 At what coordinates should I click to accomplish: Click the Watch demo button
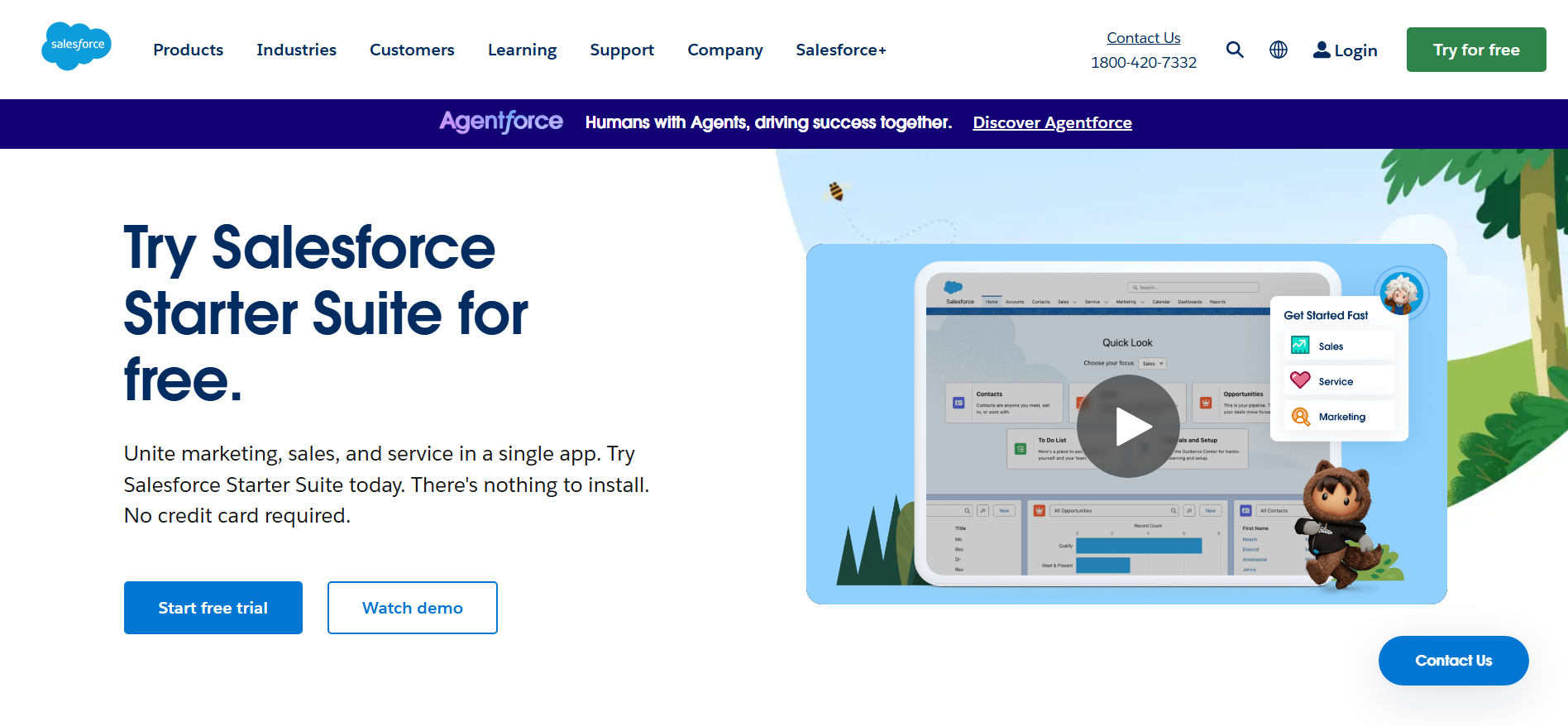(x=413, y=608)
